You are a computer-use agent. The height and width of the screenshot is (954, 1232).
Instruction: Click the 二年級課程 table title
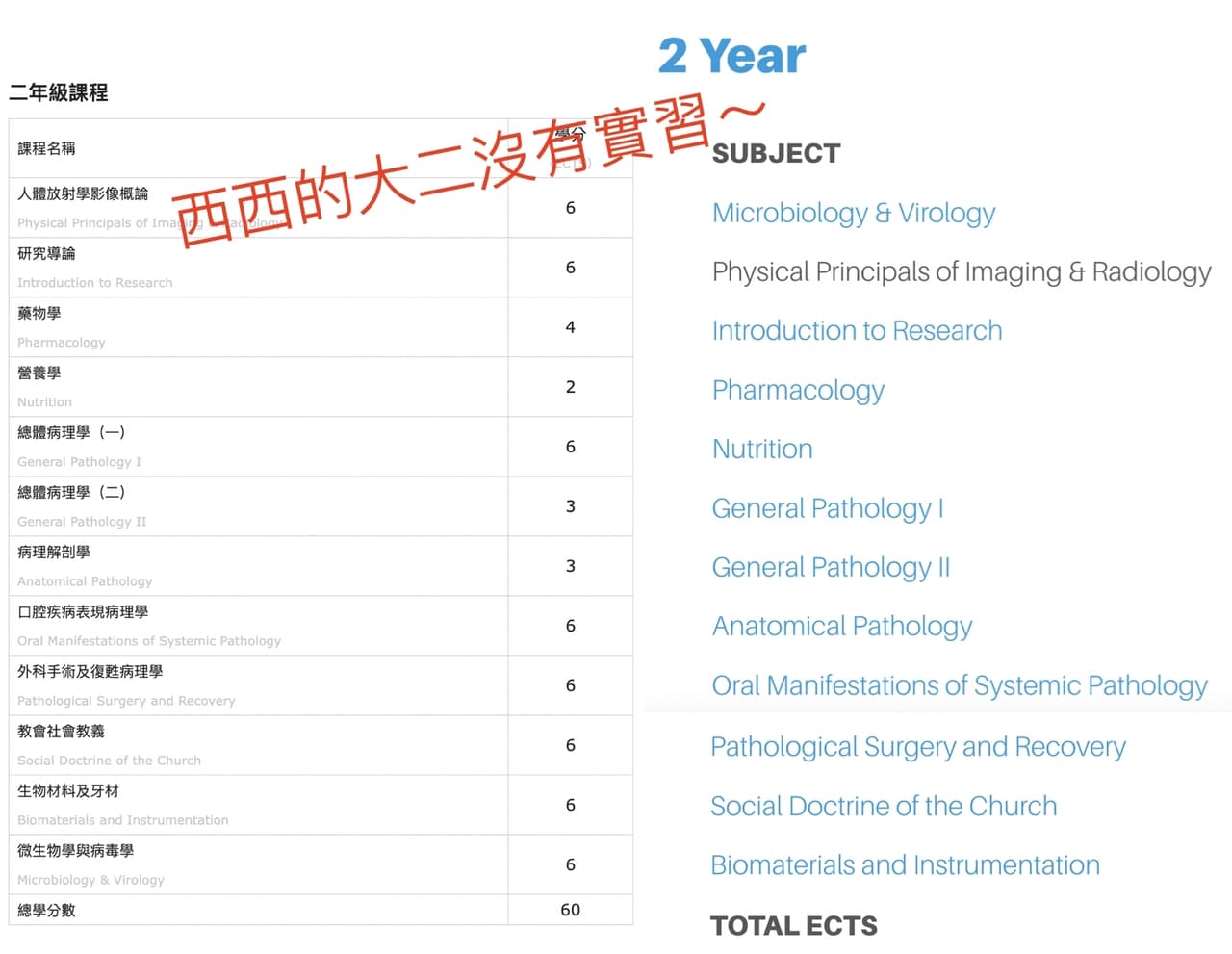click(x=59, y=92)
